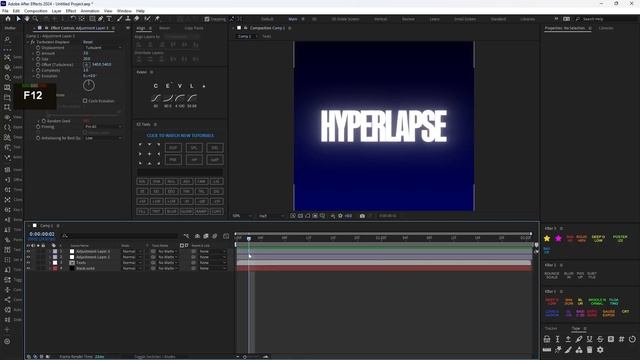Click the yellow star preset icon
Image resolution: width=640 pixels, height=360 pixels.
click(x=547, y=238)
